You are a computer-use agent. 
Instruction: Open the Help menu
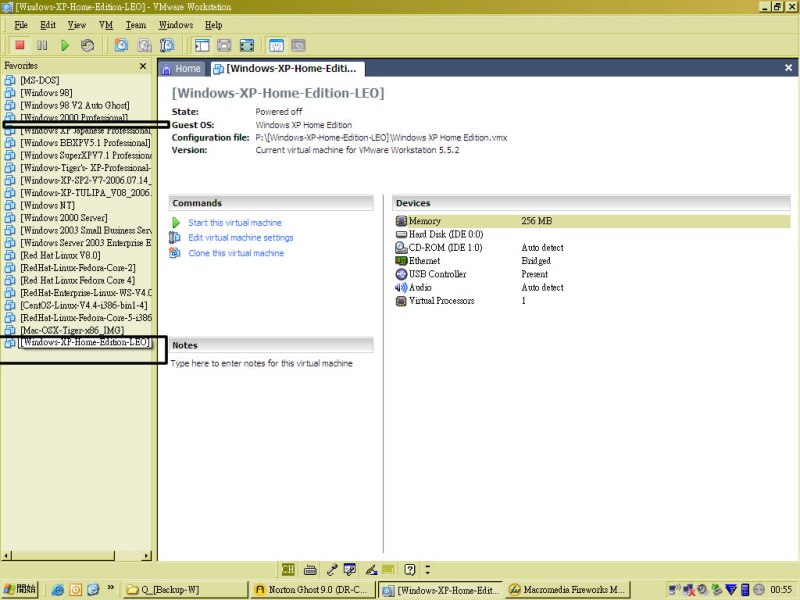coord(214,25)
